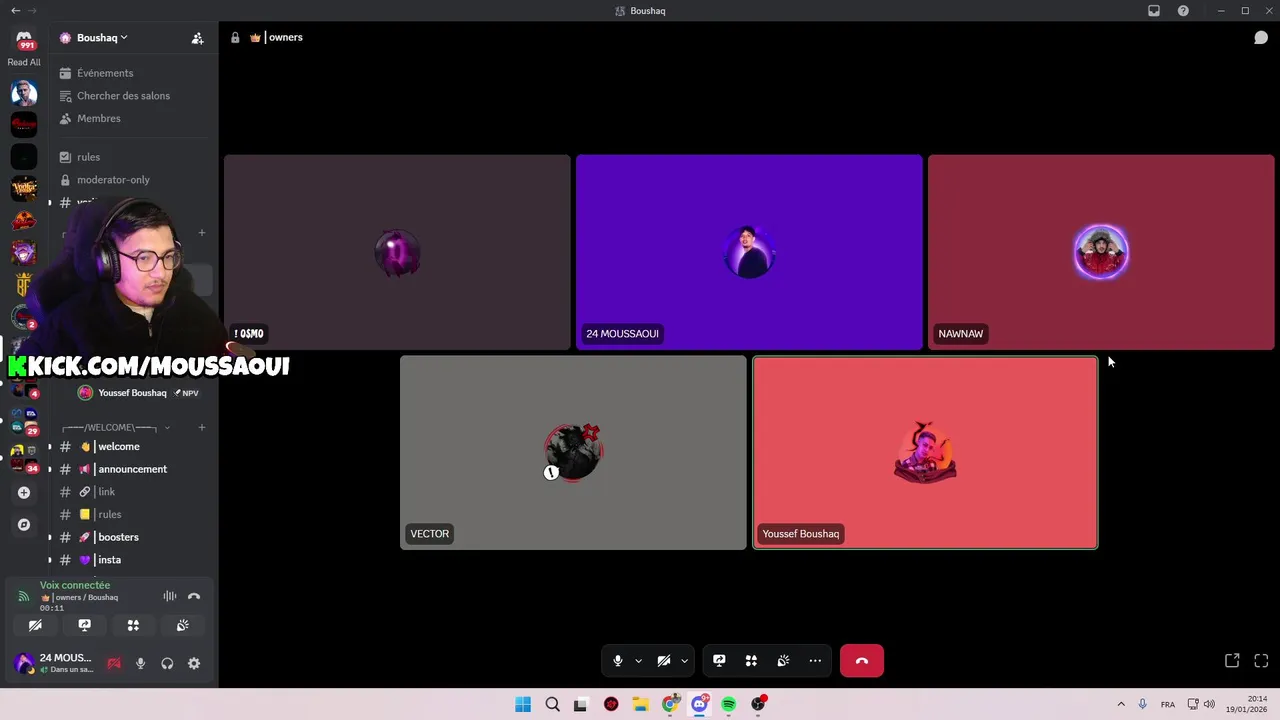Click the red crossed game-controller icon

click(114, 663)
